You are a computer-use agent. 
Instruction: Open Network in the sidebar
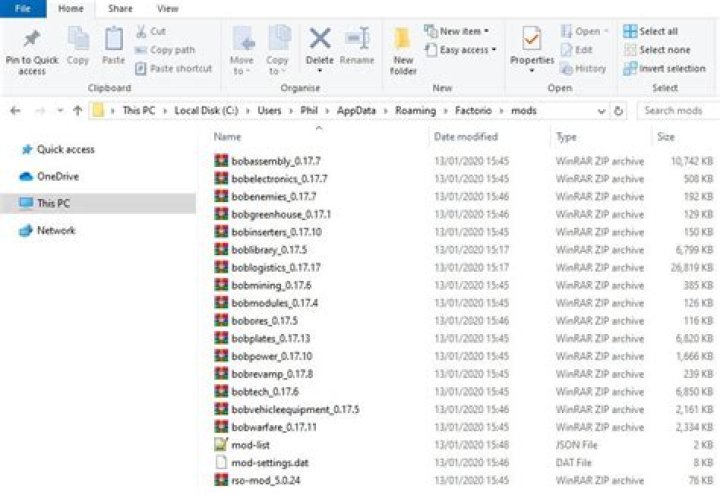pos(47,230)
